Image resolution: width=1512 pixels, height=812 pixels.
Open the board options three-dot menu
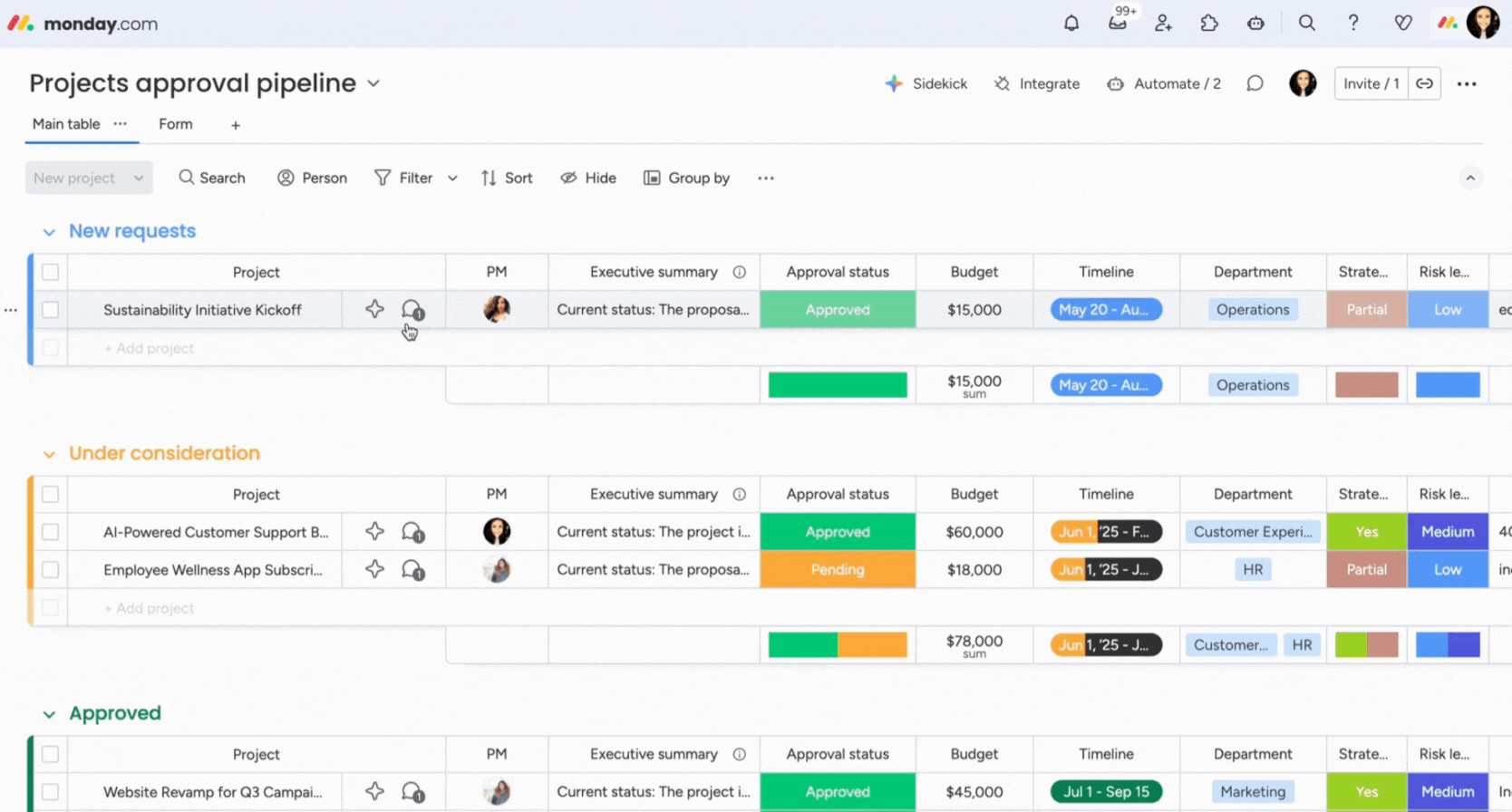pyautogui.click(x=1467, y=83)
